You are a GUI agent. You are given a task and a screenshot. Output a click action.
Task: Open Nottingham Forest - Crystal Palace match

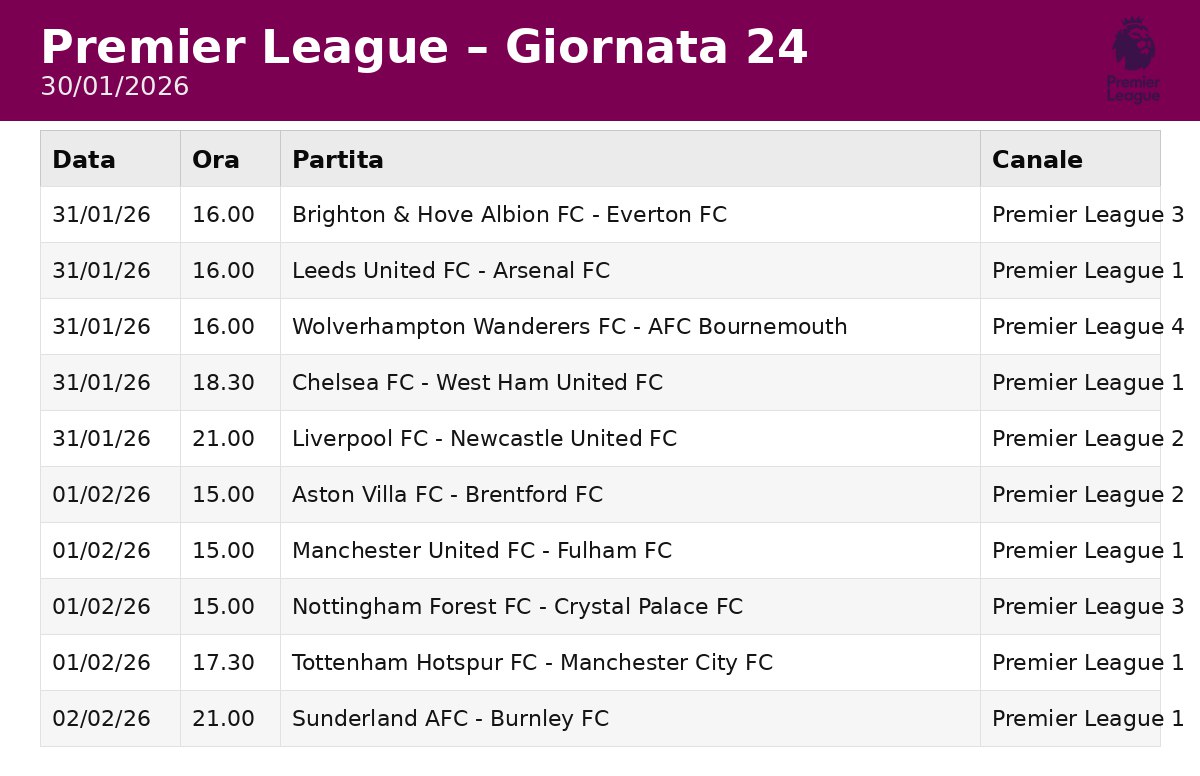coord(600,606)
